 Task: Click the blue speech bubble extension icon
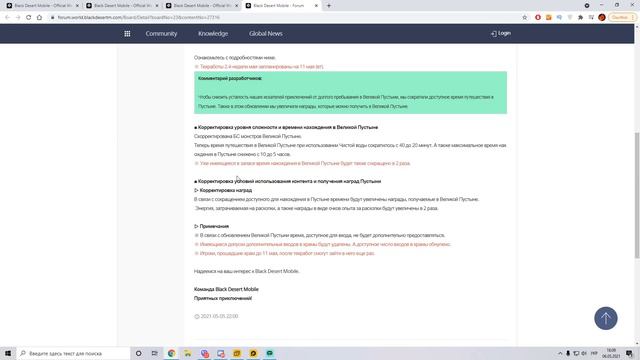click(x=559, y=18)
